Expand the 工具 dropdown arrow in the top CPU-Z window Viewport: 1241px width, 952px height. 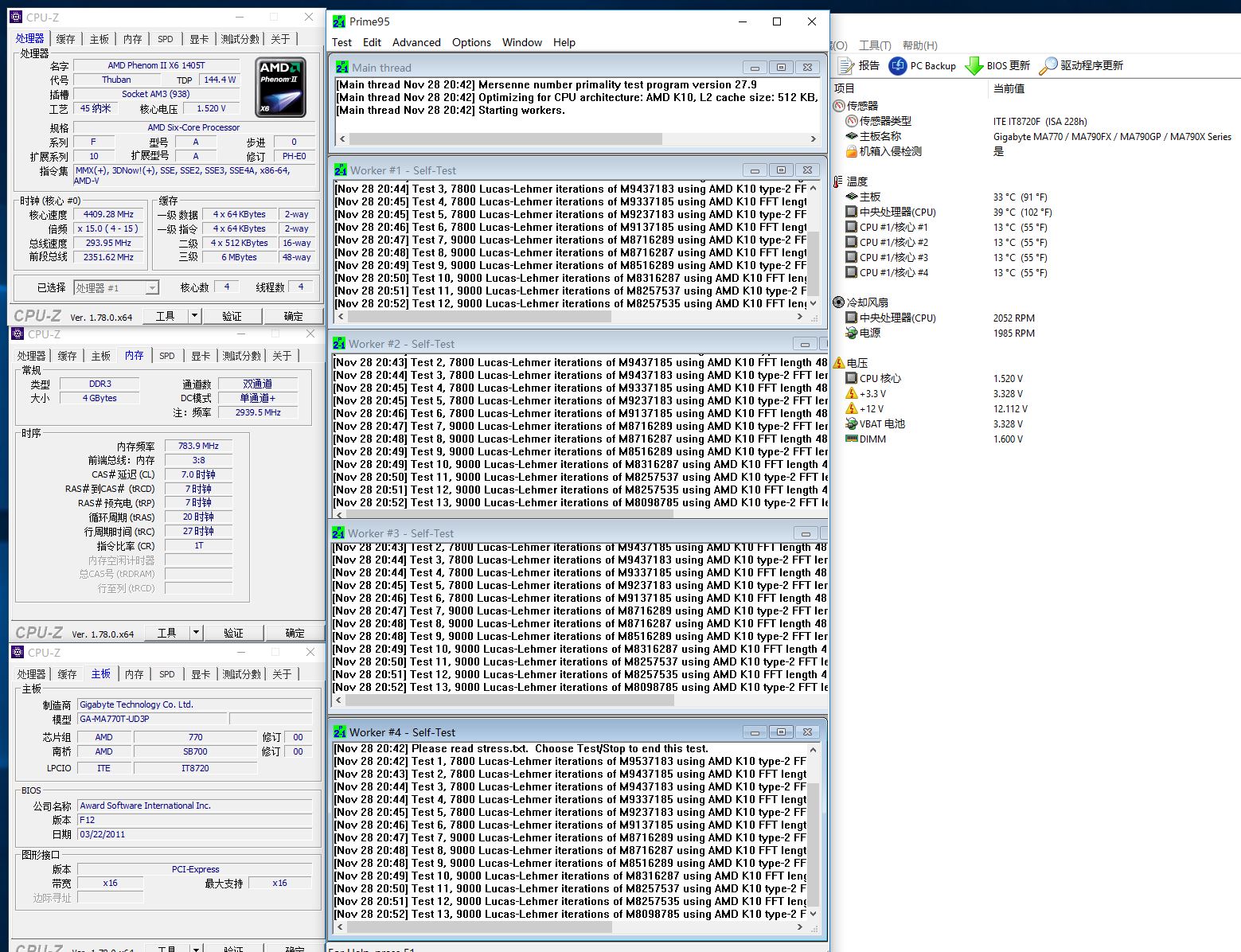(x=193, y=316)
